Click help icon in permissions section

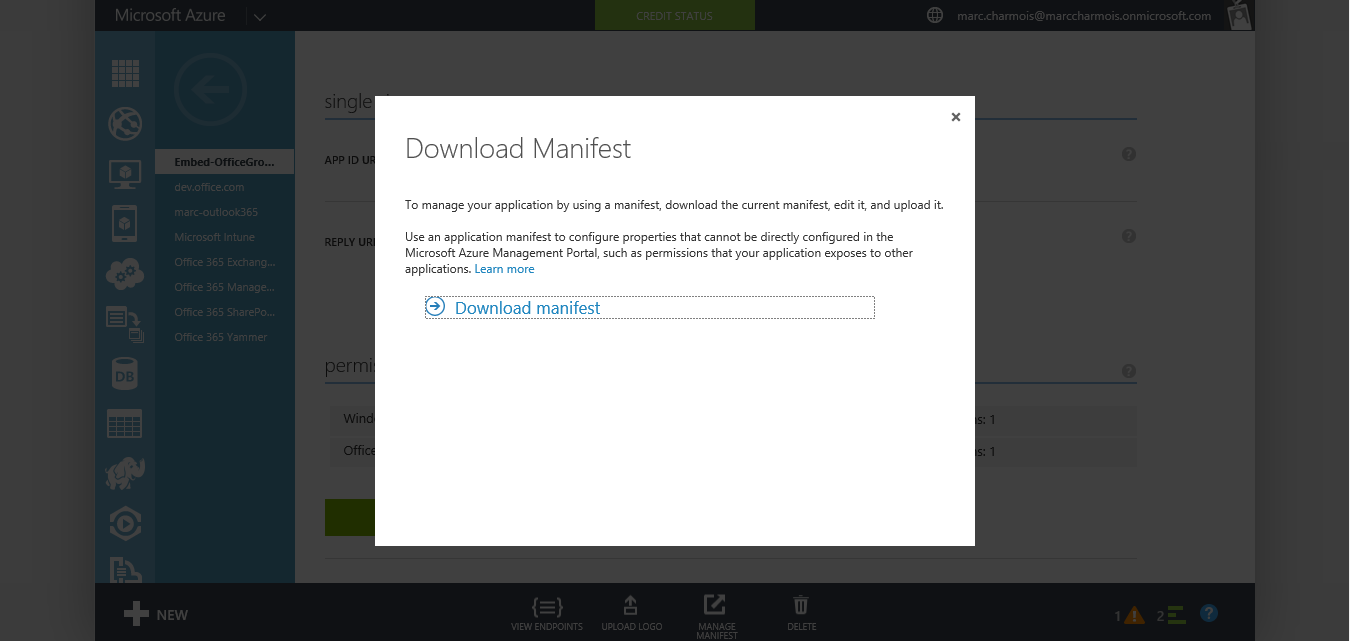click(1129, 371)
